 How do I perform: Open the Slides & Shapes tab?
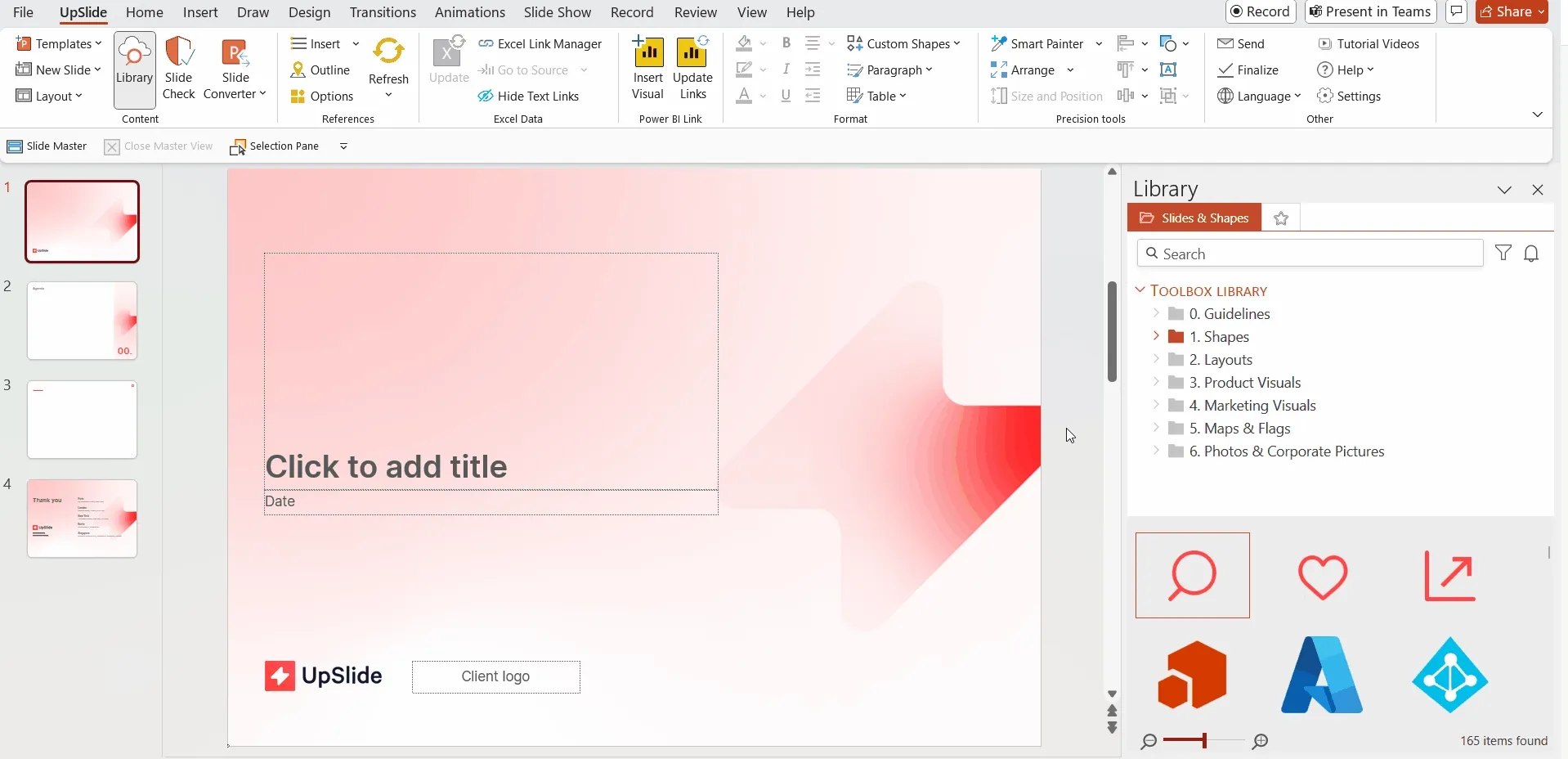tap(1194, 218)
